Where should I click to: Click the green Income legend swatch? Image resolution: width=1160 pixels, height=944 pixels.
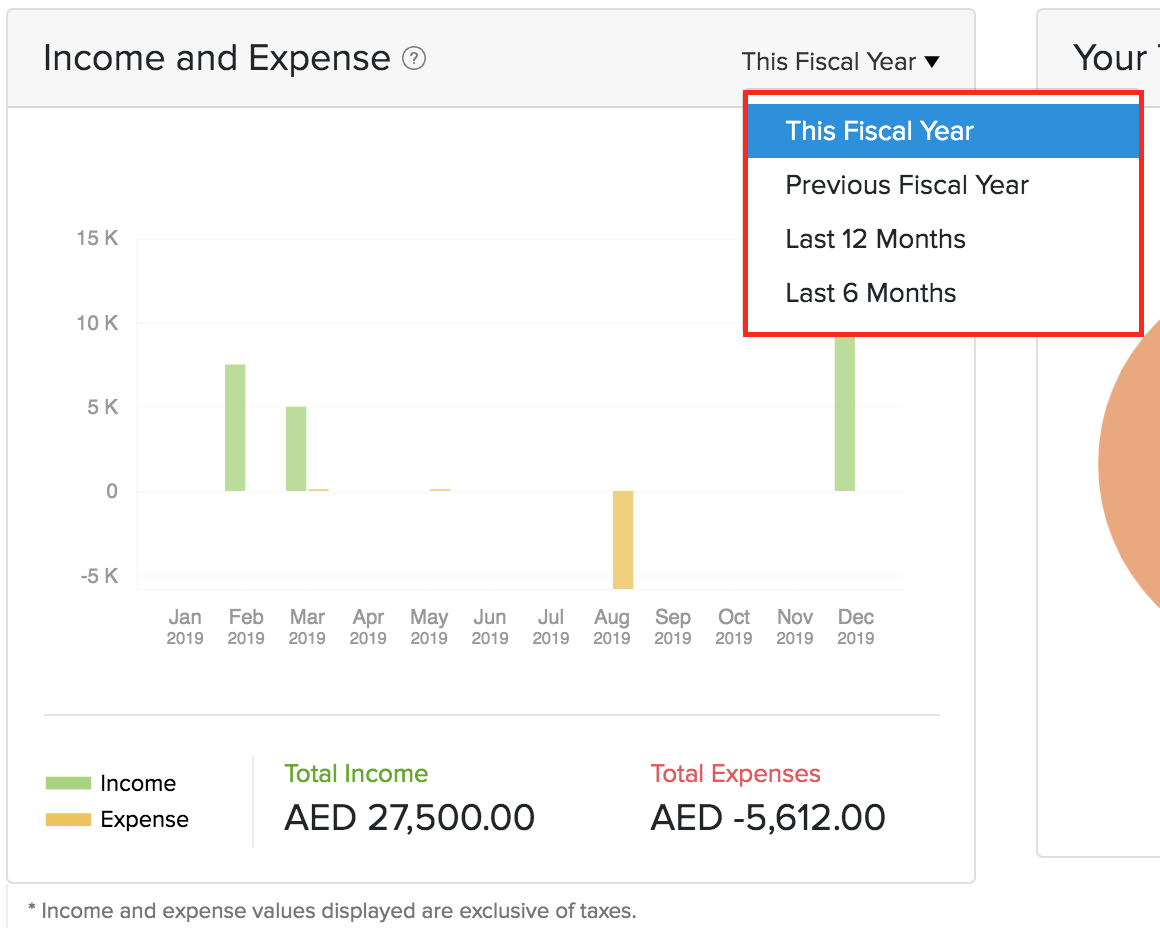[68, 783]
